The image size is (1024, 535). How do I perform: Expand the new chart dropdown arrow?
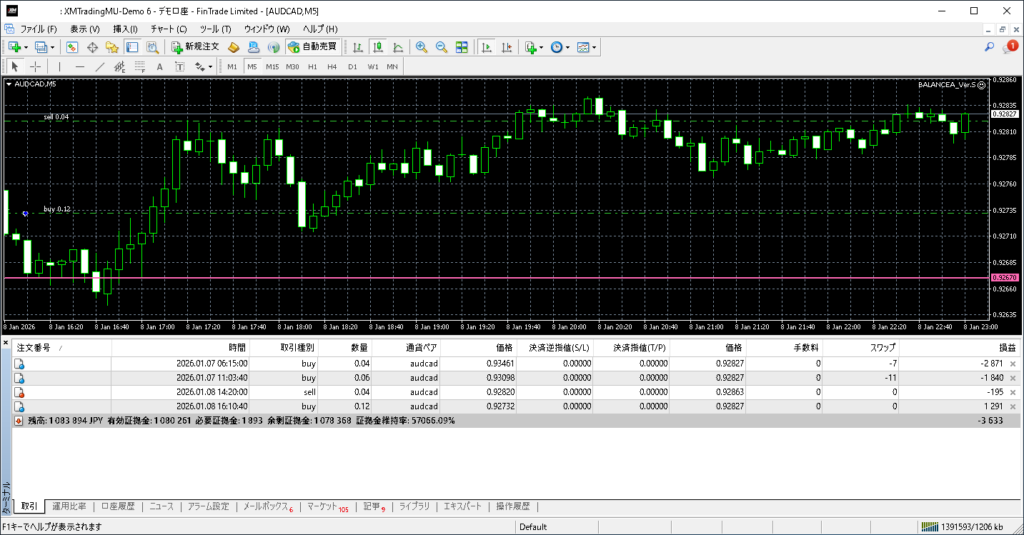pos(25,47)
